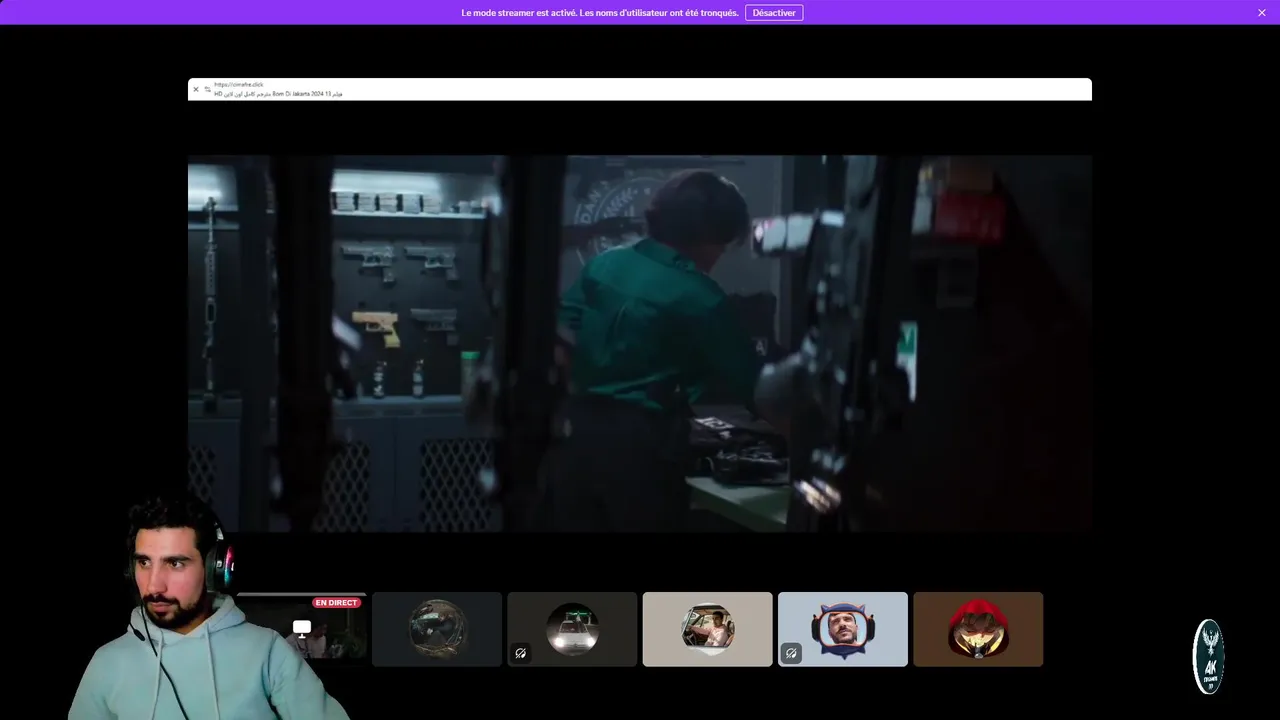Screen dimensions: 1280x720
Task: Click the 'Le mode streamer est activé' message
Action: pos(600,13)
